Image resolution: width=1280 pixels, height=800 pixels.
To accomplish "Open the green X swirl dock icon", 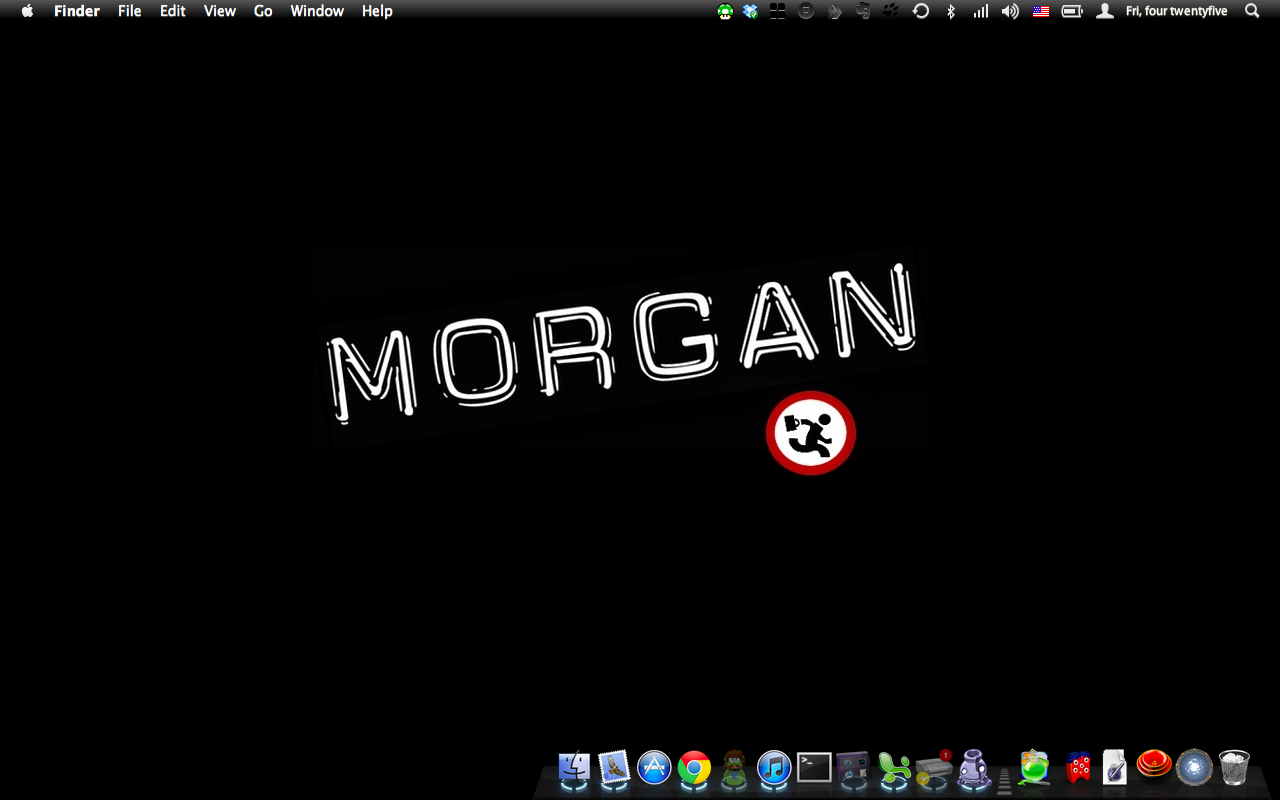I will click(893, 768).
